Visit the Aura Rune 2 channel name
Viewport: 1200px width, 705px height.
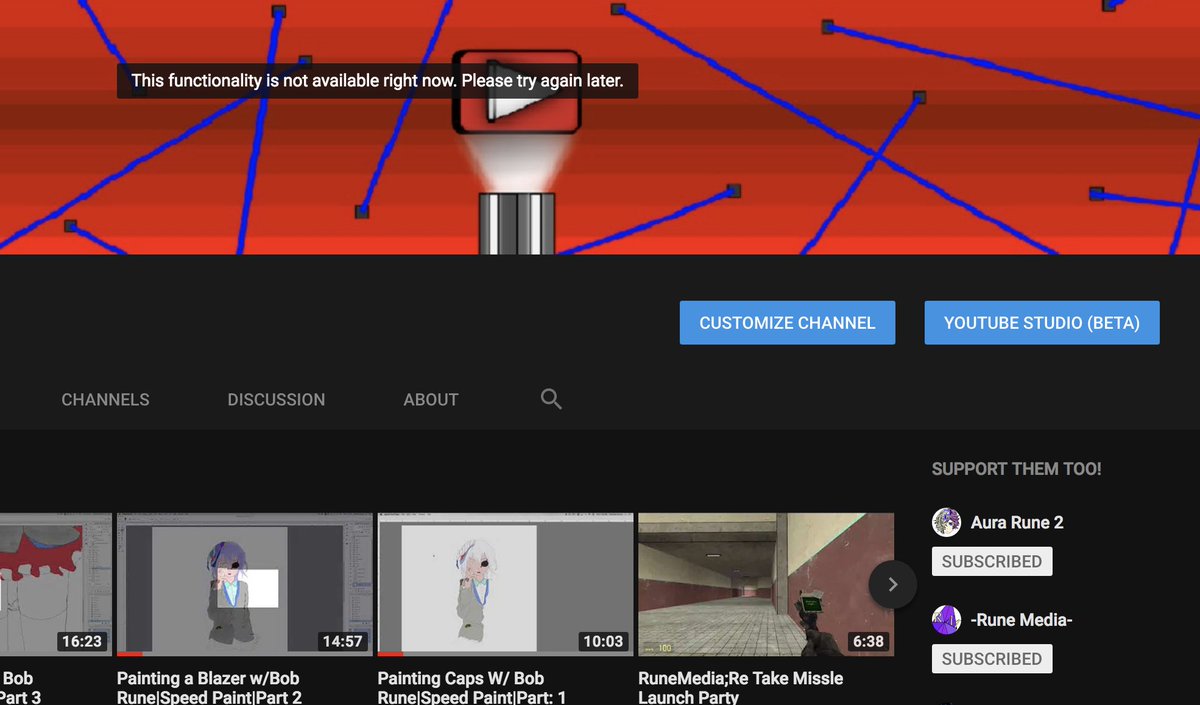click(1017, 522)
